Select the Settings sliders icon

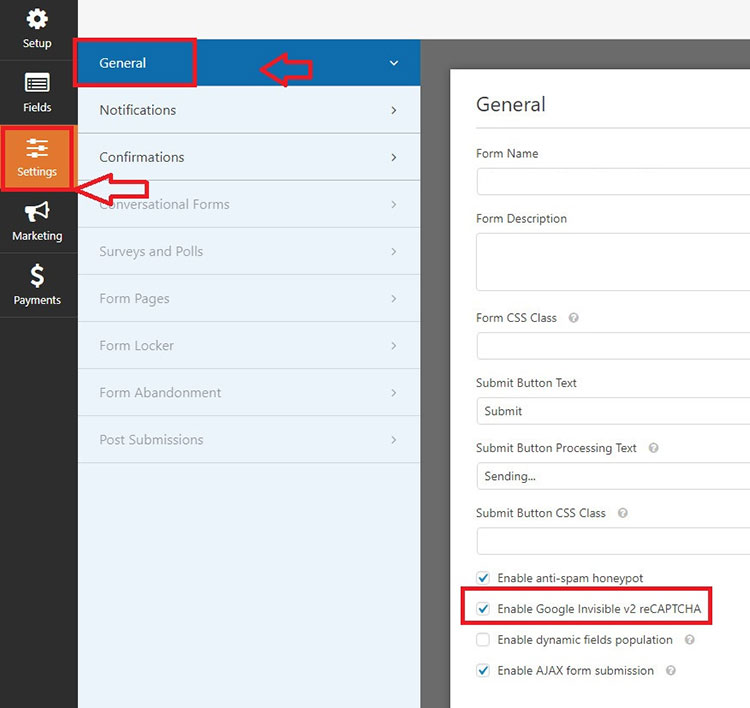tap(37, 148)
